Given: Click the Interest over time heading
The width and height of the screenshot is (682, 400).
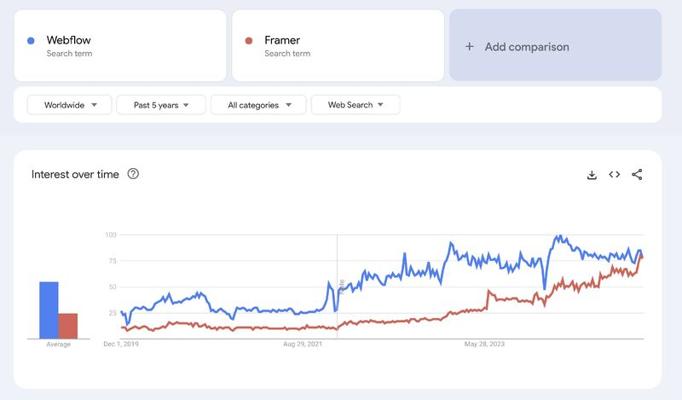Looking at the screenshot, I should coord(75,174).
